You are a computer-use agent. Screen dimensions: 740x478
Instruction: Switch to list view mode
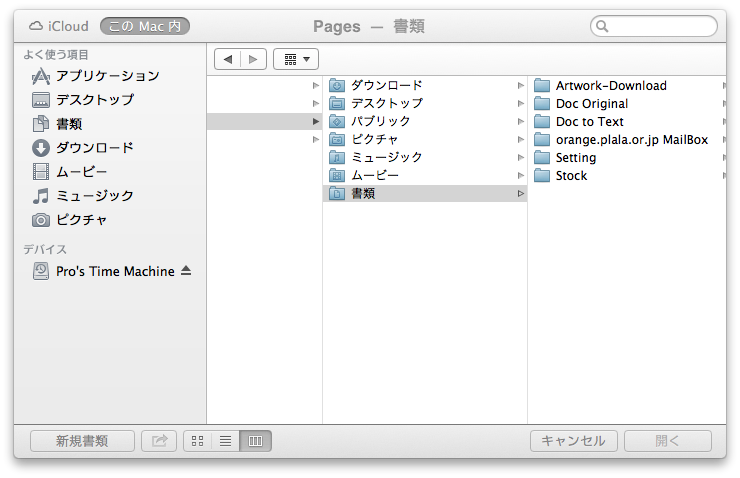[x=225, y=441]
